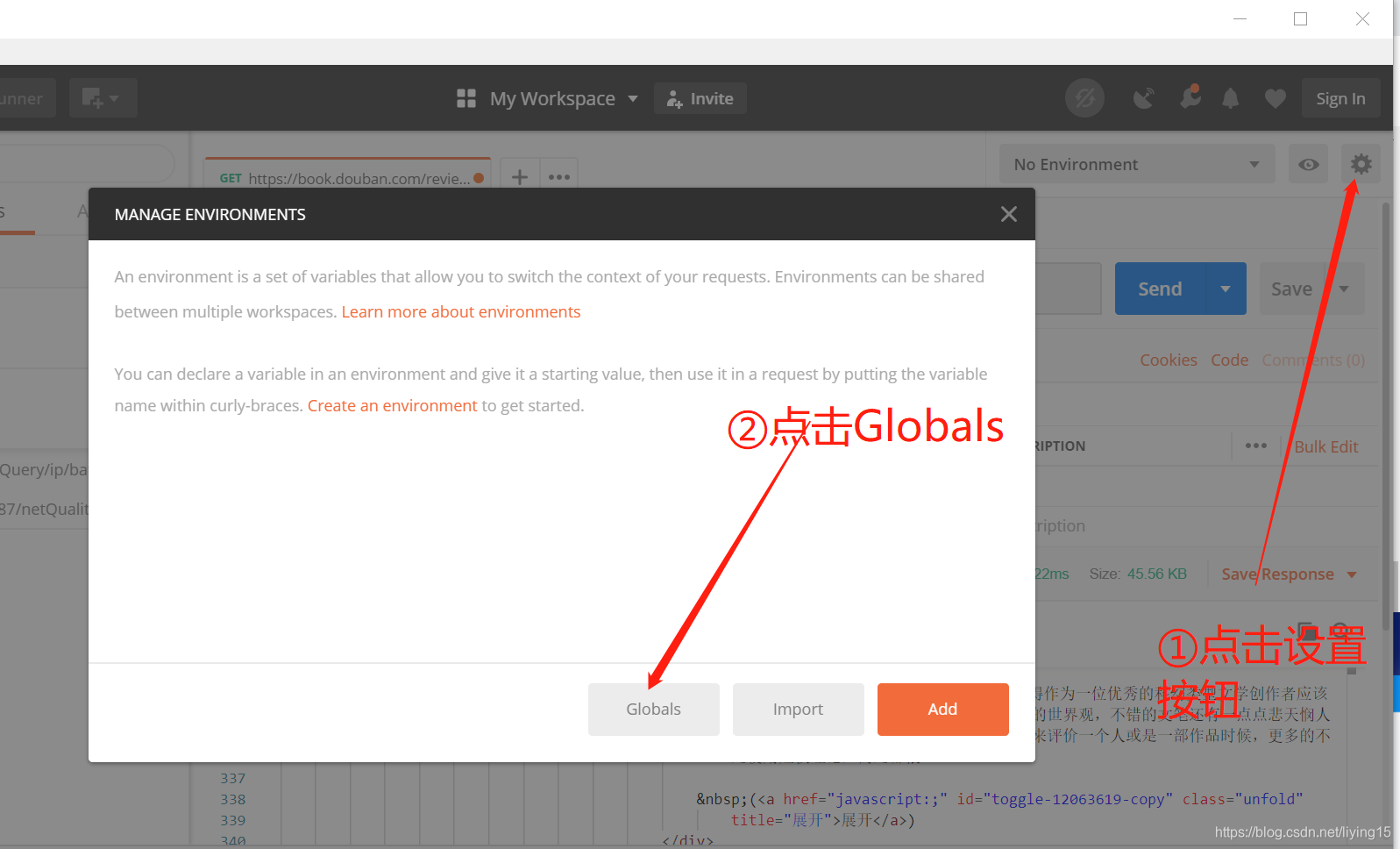Click the blue Send button
The height and width of the screenshot is (849, 1400).
coord(1160,289)
